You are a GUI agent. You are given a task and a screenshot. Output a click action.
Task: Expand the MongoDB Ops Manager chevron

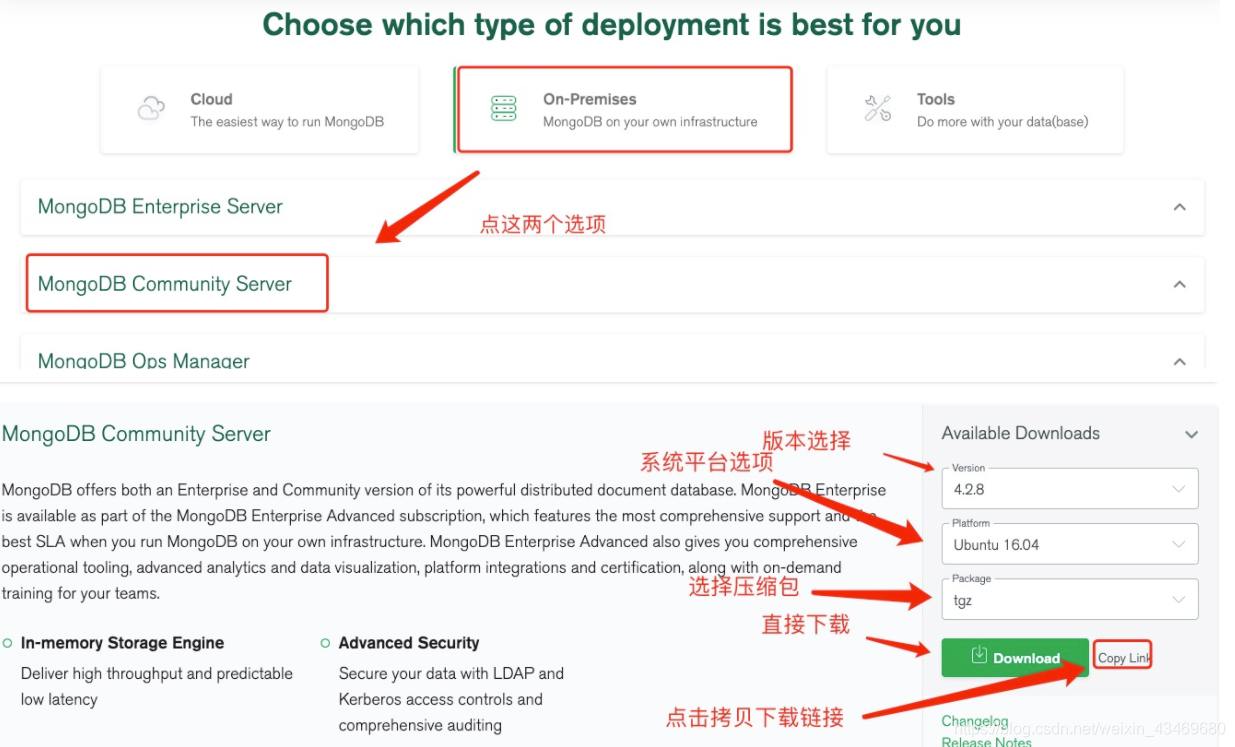click(x=1180, y=361)
